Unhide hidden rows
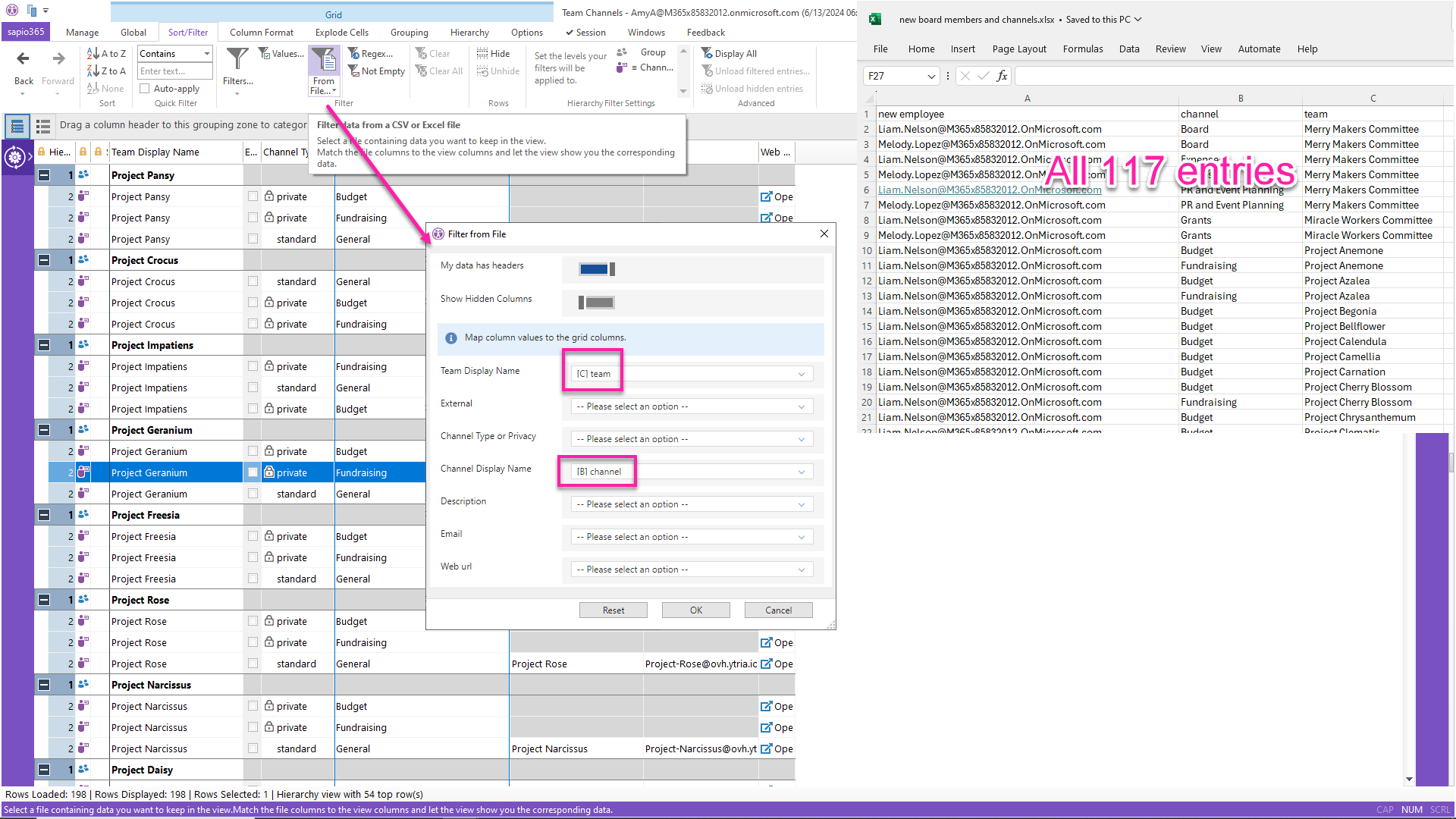The height and width of the screenshot is (819, 1456). (x=498, y=71)
